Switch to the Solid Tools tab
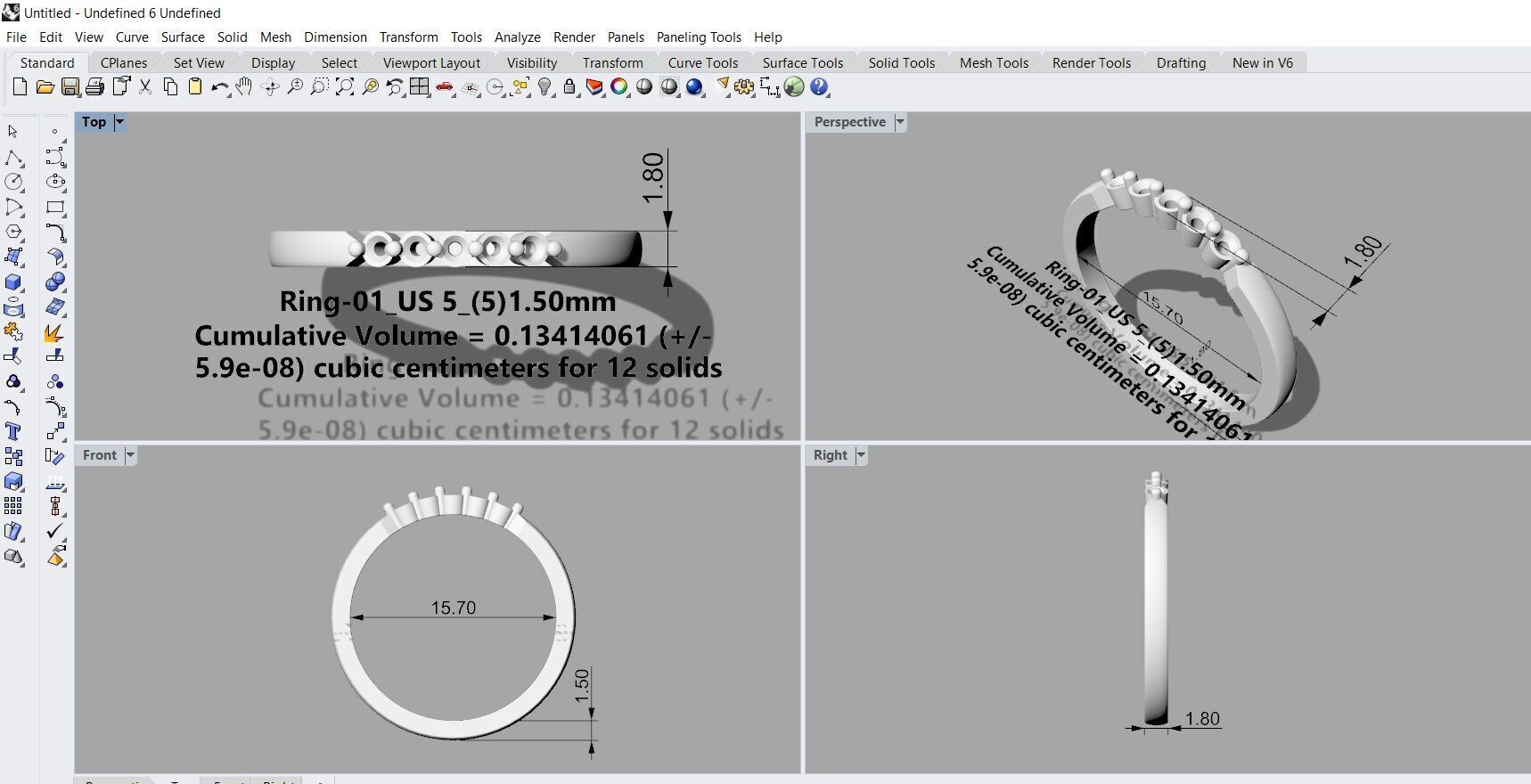This screenshot has width=1531, height=784. click(x=902, y=62)
